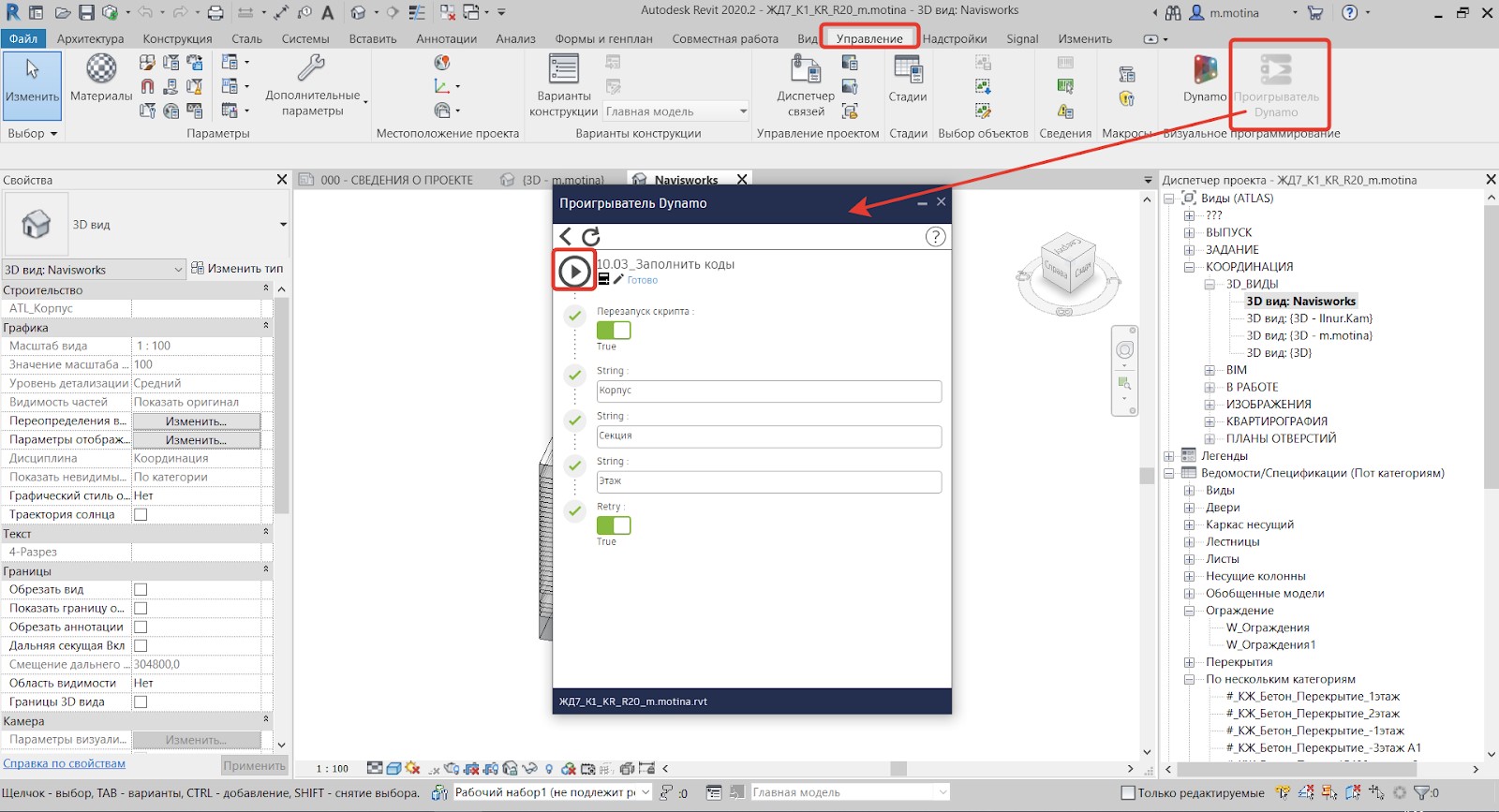Screen dimensions: 1499x812
Task: Run the Dynamo script play button
Action: tap(574, 272)
